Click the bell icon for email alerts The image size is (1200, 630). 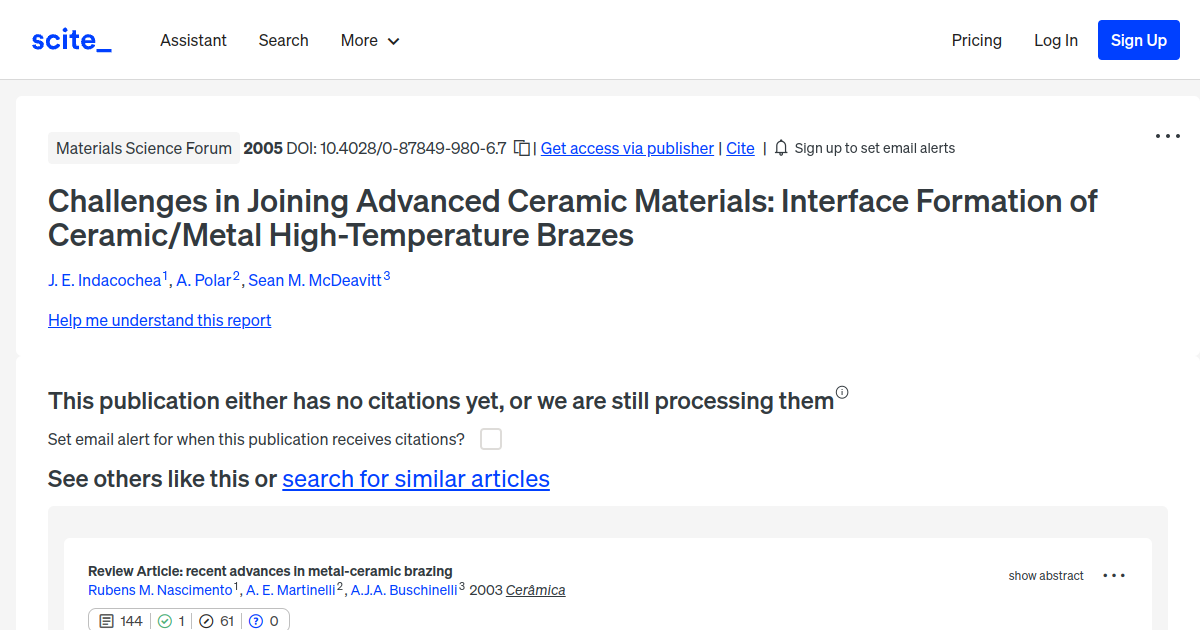pos(780,147)
